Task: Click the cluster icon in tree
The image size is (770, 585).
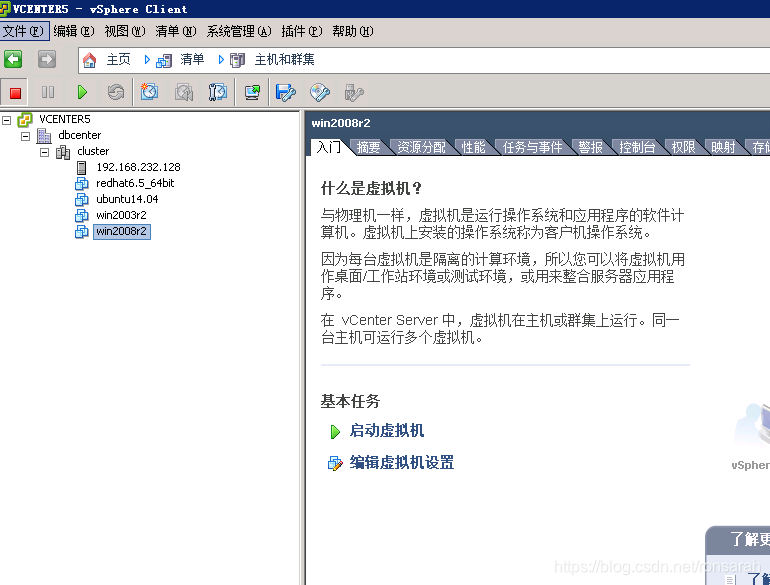Action: tap(63, 152)
